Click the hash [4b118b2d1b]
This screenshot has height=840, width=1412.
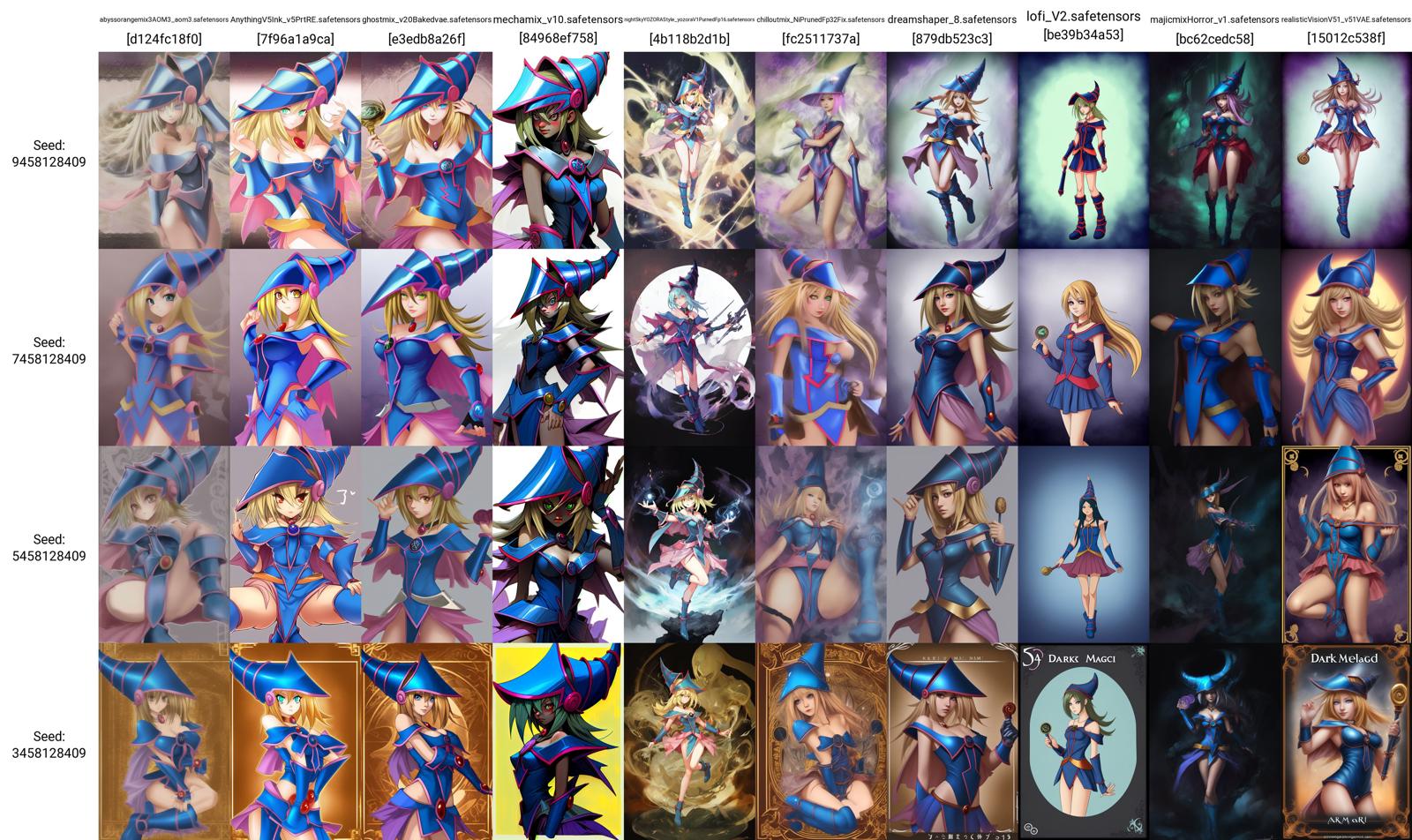point(689,39)
